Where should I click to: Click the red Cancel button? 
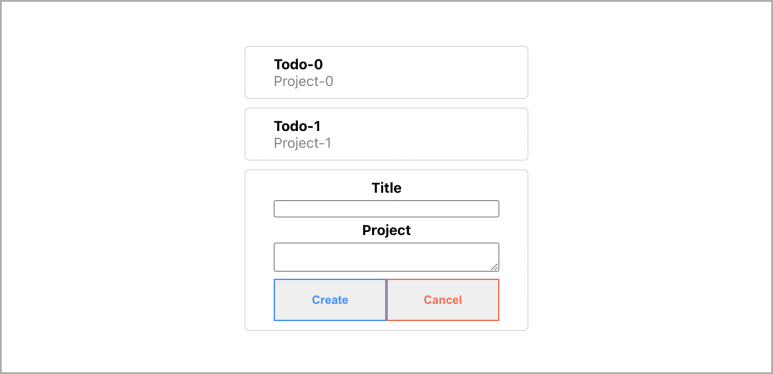[x=443, y=300]
